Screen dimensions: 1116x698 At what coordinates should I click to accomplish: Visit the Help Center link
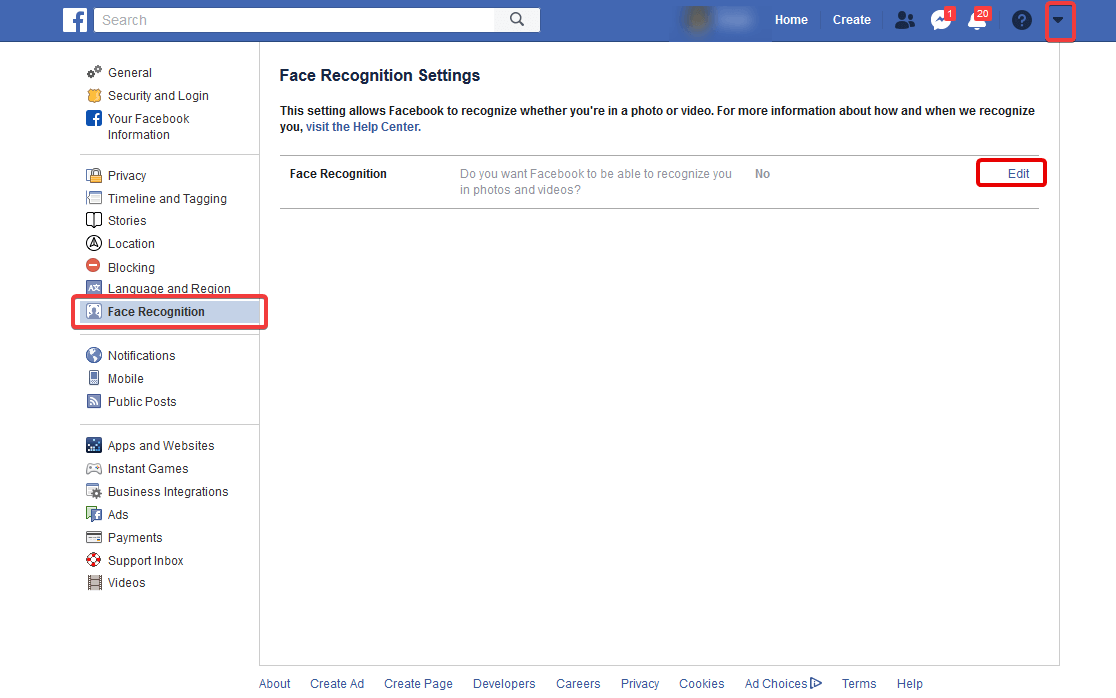[362, 126]
